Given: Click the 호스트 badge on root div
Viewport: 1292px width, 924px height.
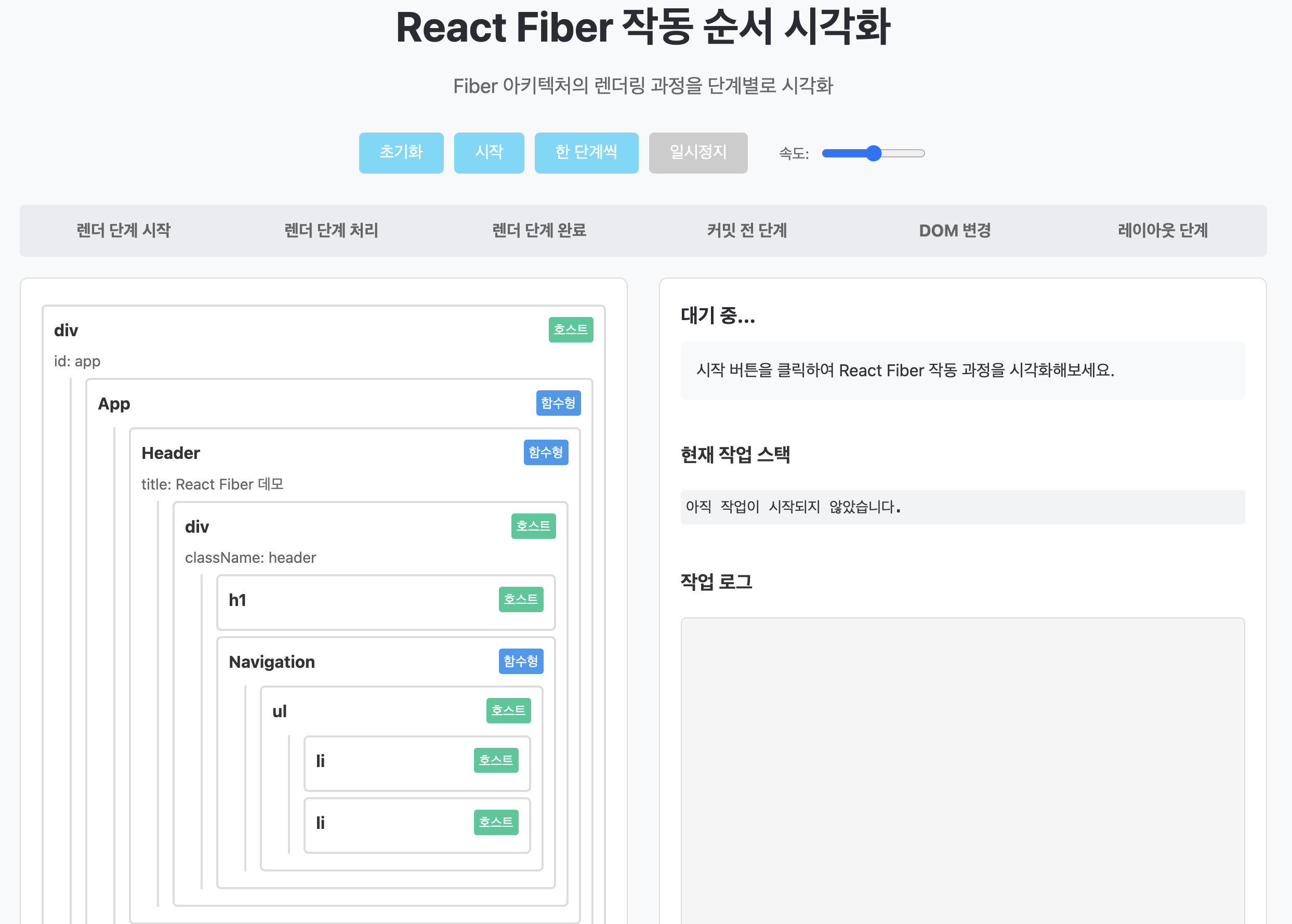Looking at the screenshot, I should pos(570,329).
